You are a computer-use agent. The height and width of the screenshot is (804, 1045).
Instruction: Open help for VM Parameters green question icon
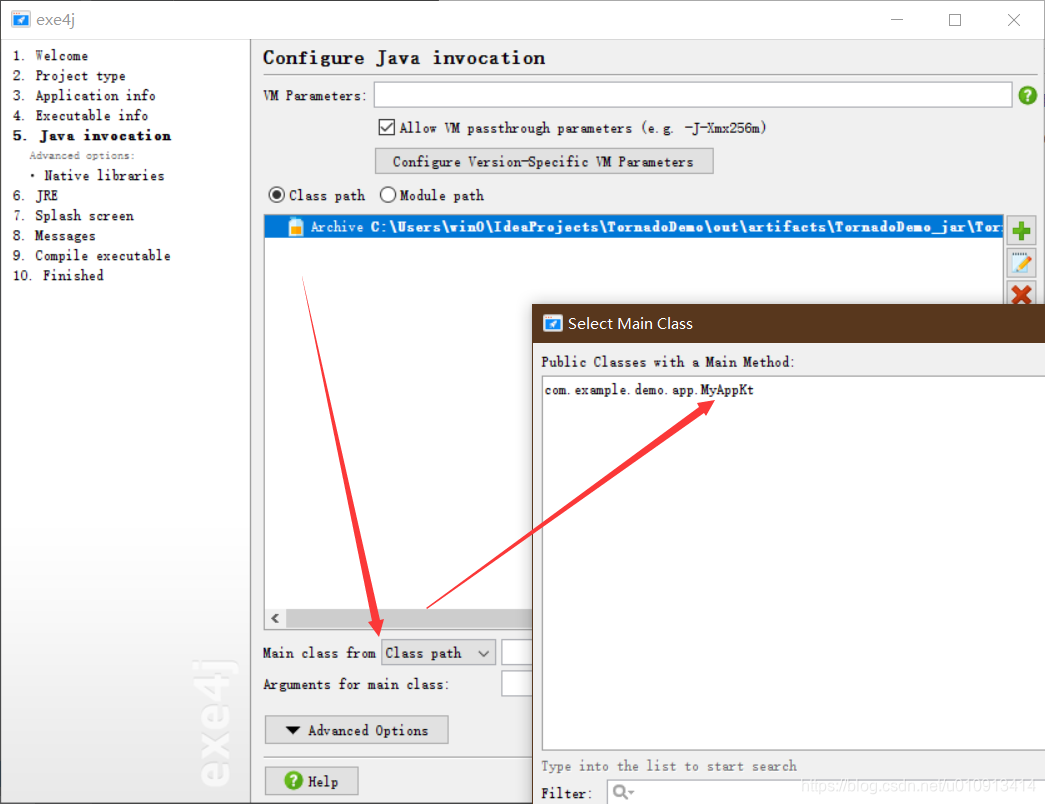1027,95
